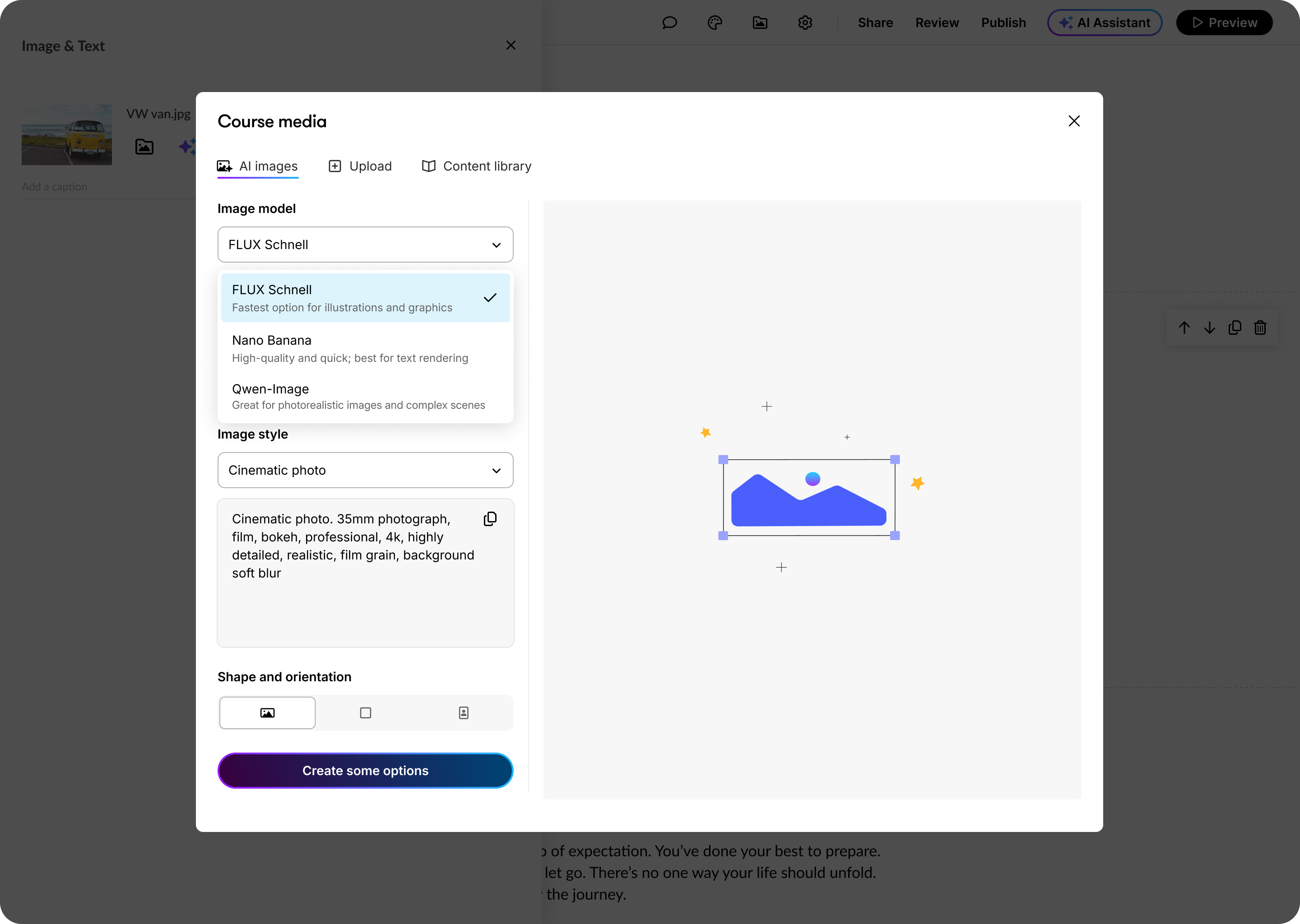Screen dimensions: 1300x924
Task: Click the Create some options button
Action: pyautogui.click(x=365, y=771)
